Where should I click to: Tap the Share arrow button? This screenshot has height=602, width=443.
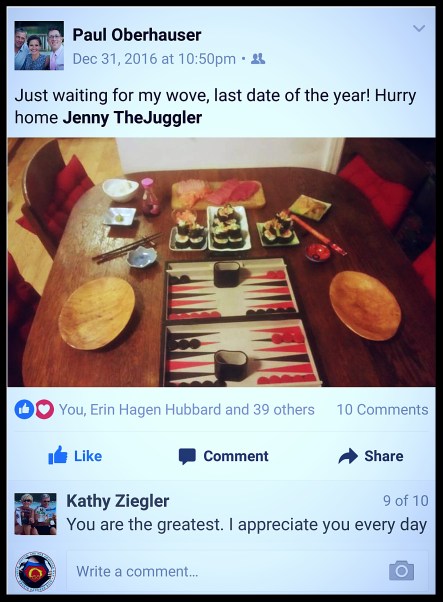coord(371,456)
